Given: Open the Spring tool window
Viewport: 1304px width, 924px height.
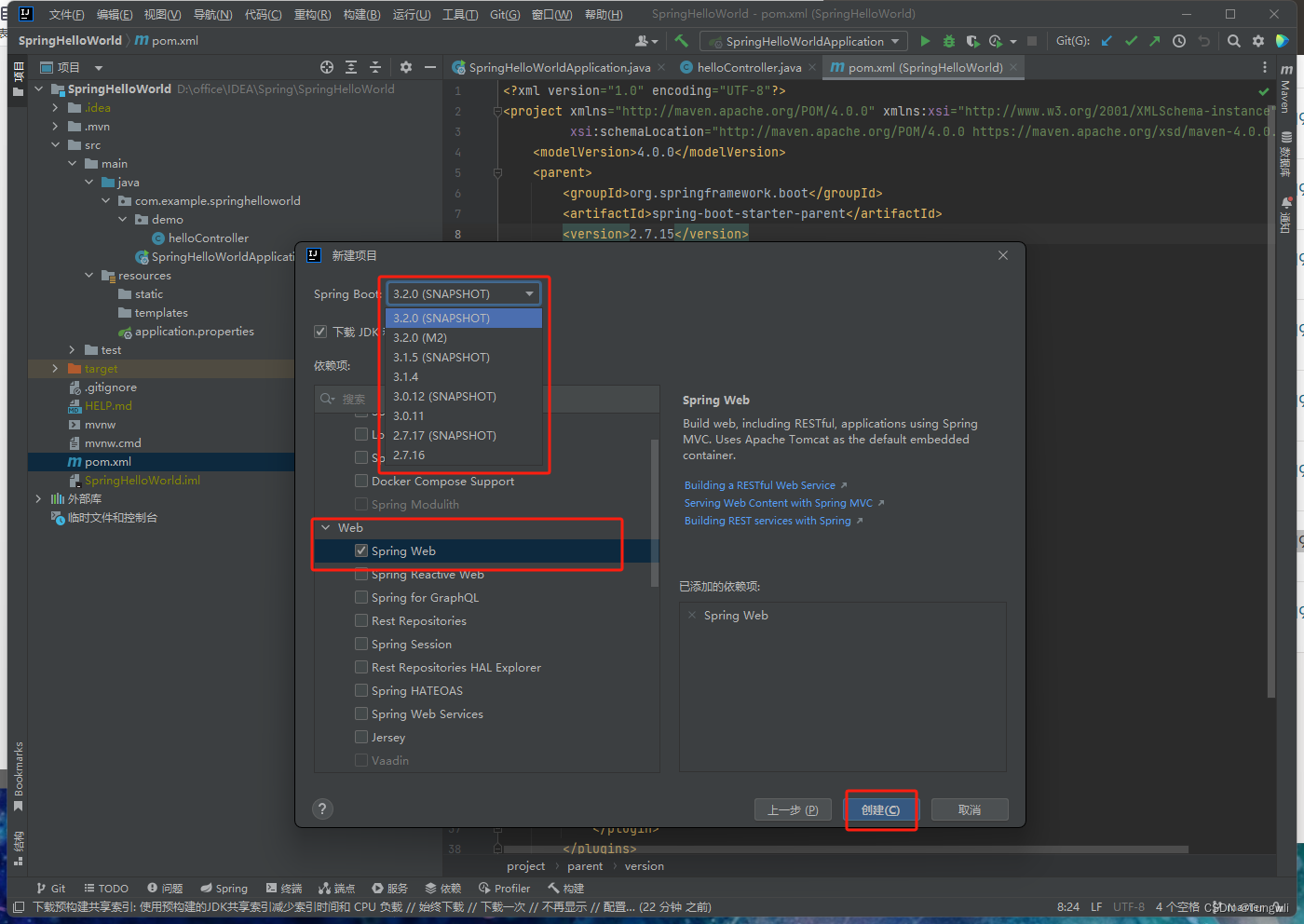Looking at the screenshot, I should [224, 889].
